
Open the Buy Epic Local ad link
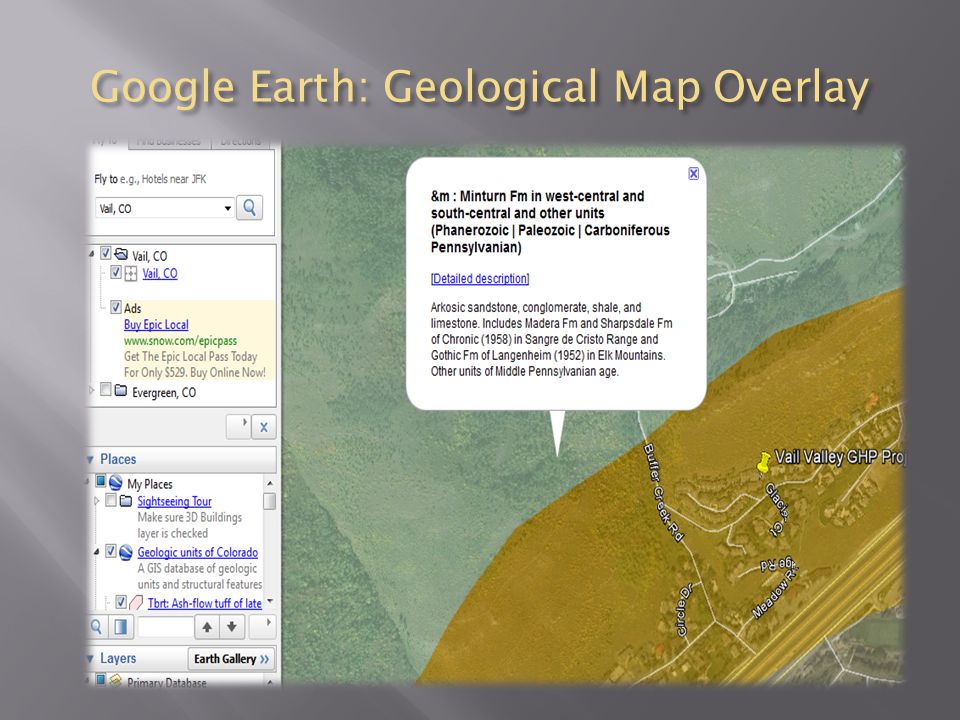tap(156, 324)
